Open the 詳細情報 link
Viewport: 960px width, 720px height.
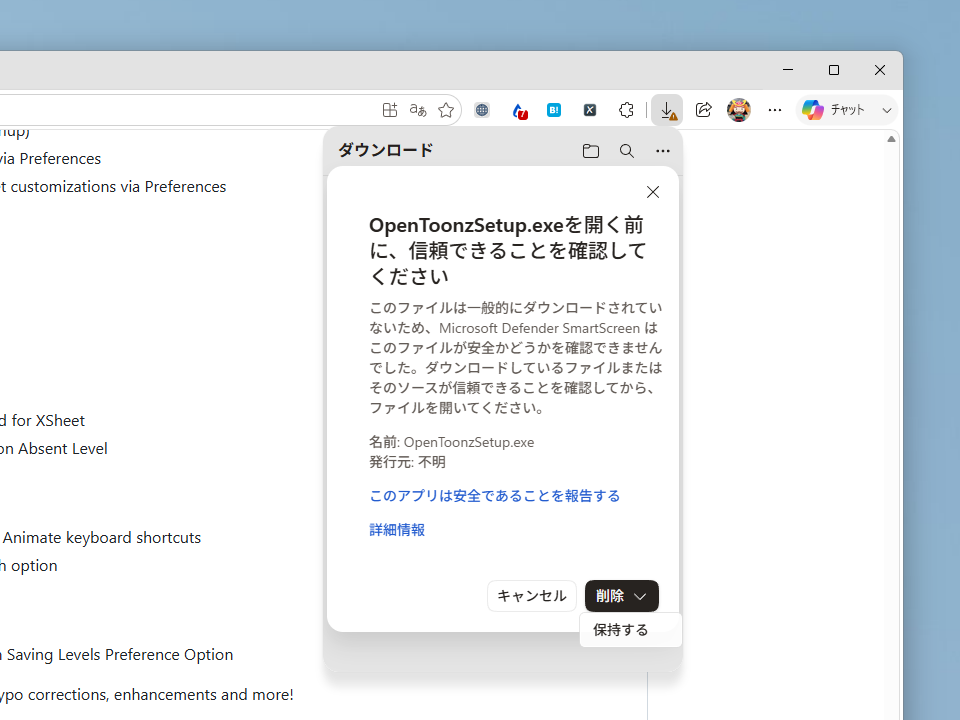click(397, 530)
